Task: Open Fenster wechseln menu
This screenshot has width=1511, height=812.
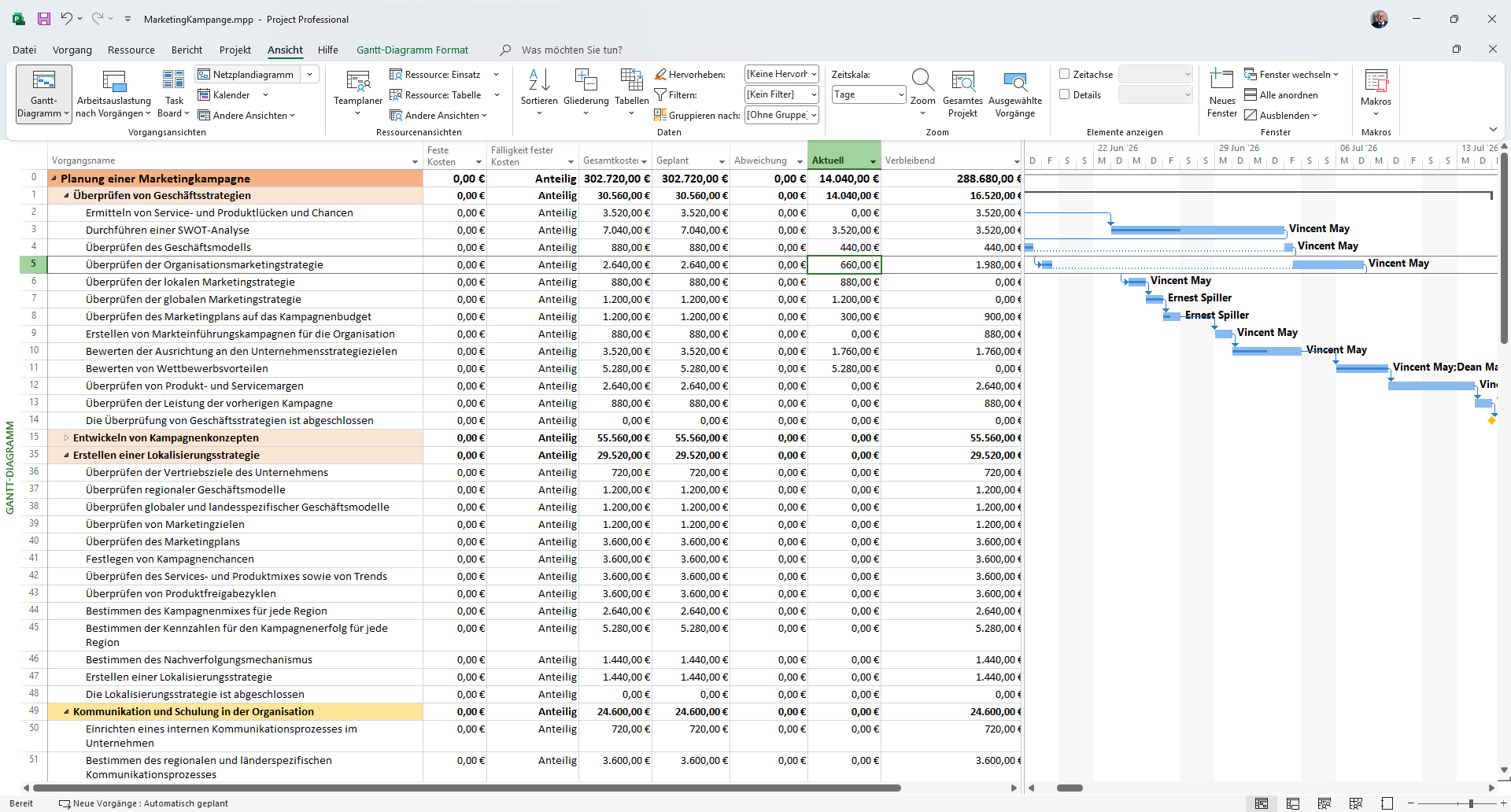Action: 1291,75
